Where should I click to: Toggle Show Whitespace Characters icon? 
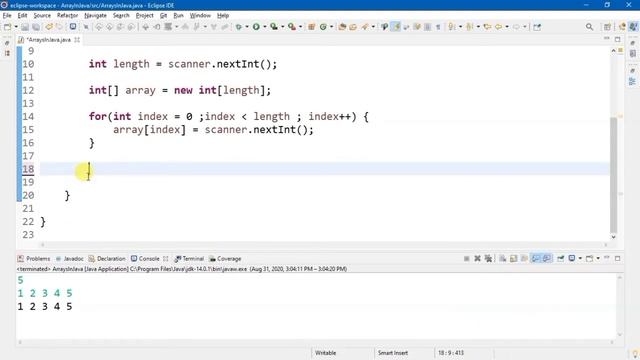tap(438, 27)
